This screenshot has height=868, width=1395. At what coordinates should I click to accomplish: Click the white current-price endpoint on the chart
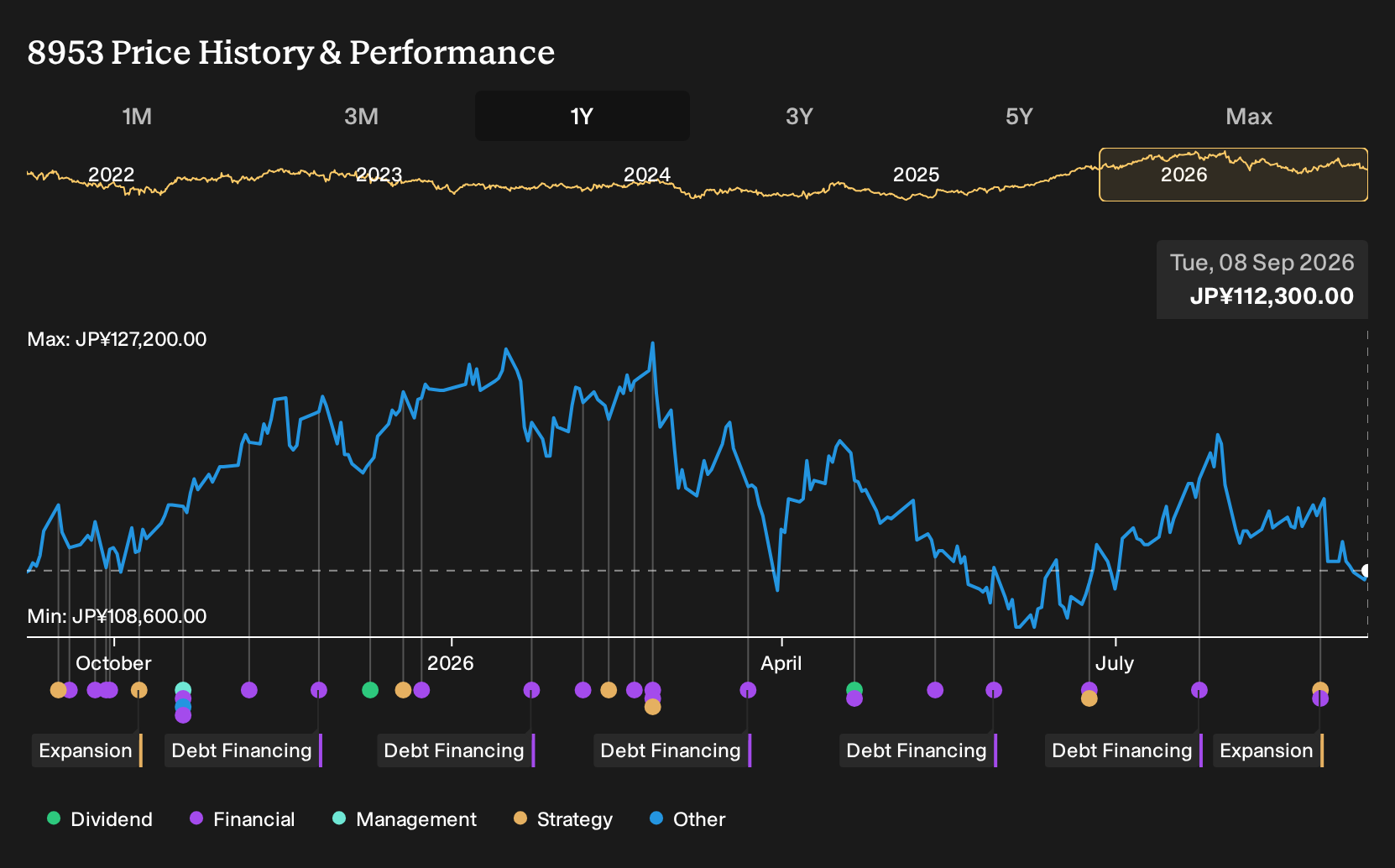coord(1366,571)
